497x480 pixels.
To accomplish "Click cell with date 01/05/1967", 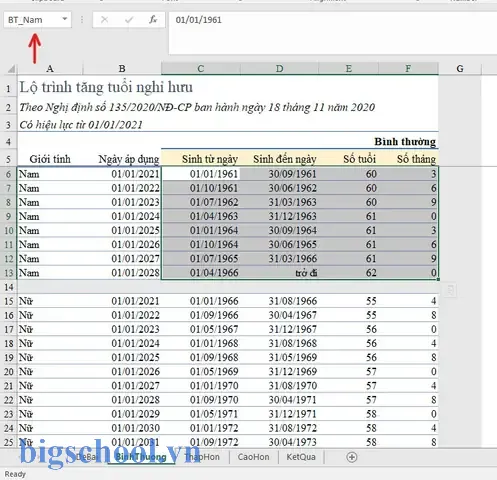I will pyautogui.click(x=201, y=329).
